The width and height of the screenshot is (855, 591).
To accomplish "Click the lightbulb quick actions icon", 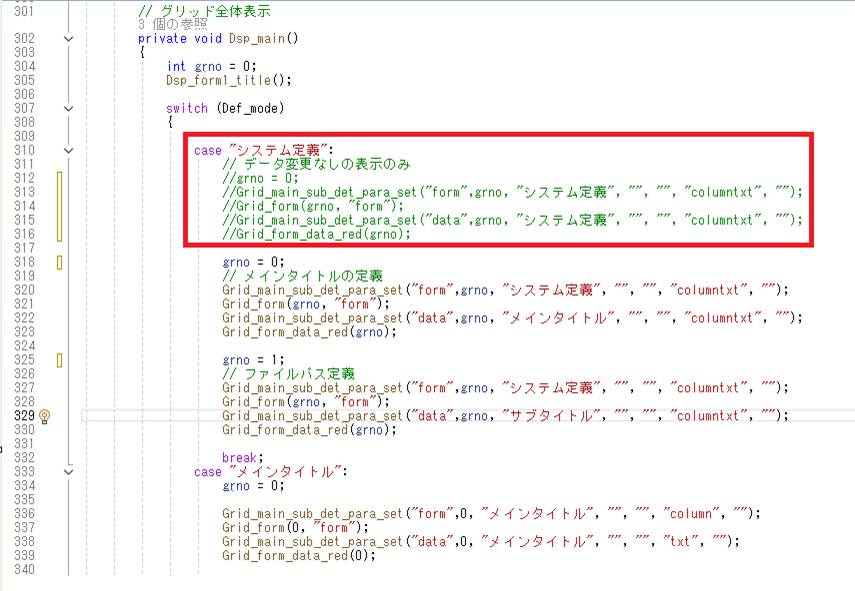I will (45, 415).
